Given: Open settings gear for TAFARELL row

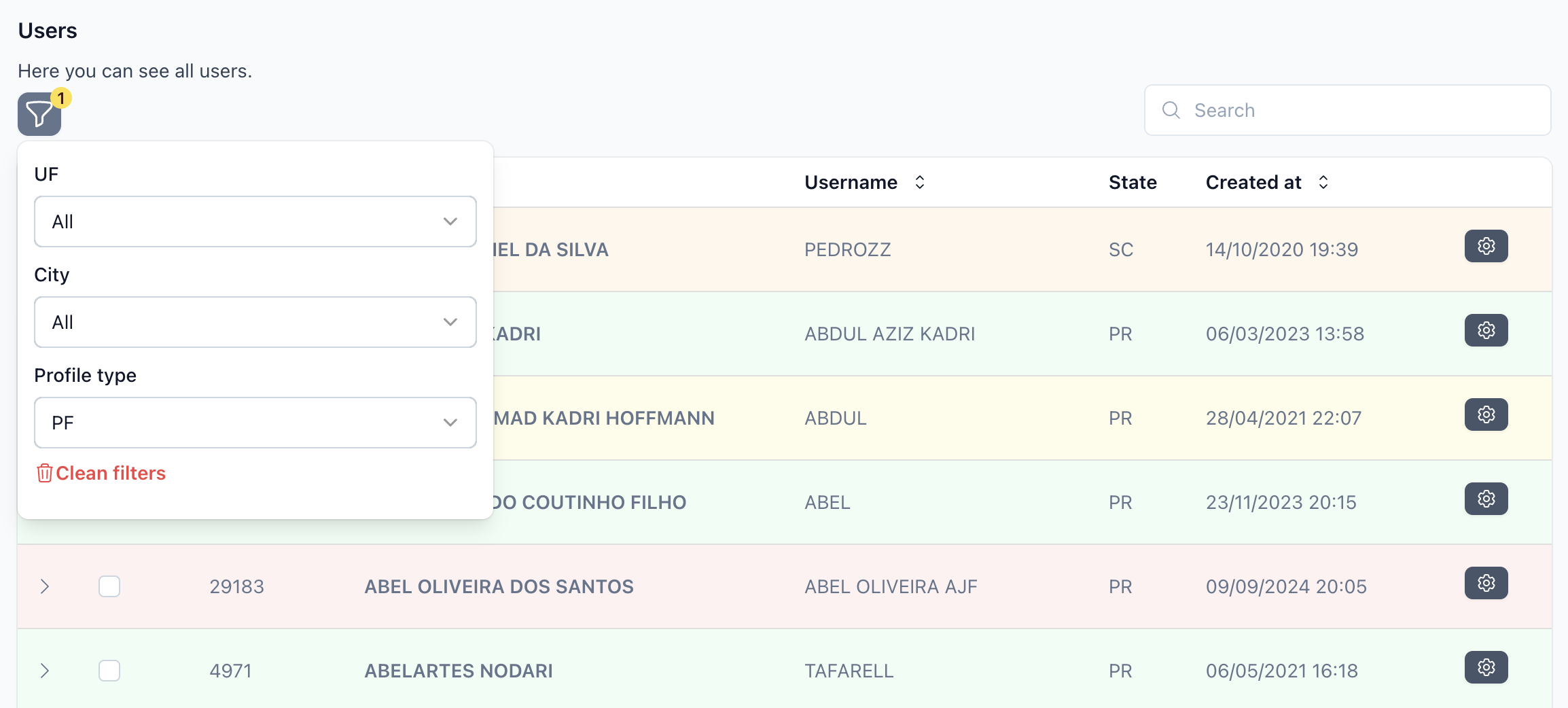Looking at the screenshot, I should (x=1486, y=667).
